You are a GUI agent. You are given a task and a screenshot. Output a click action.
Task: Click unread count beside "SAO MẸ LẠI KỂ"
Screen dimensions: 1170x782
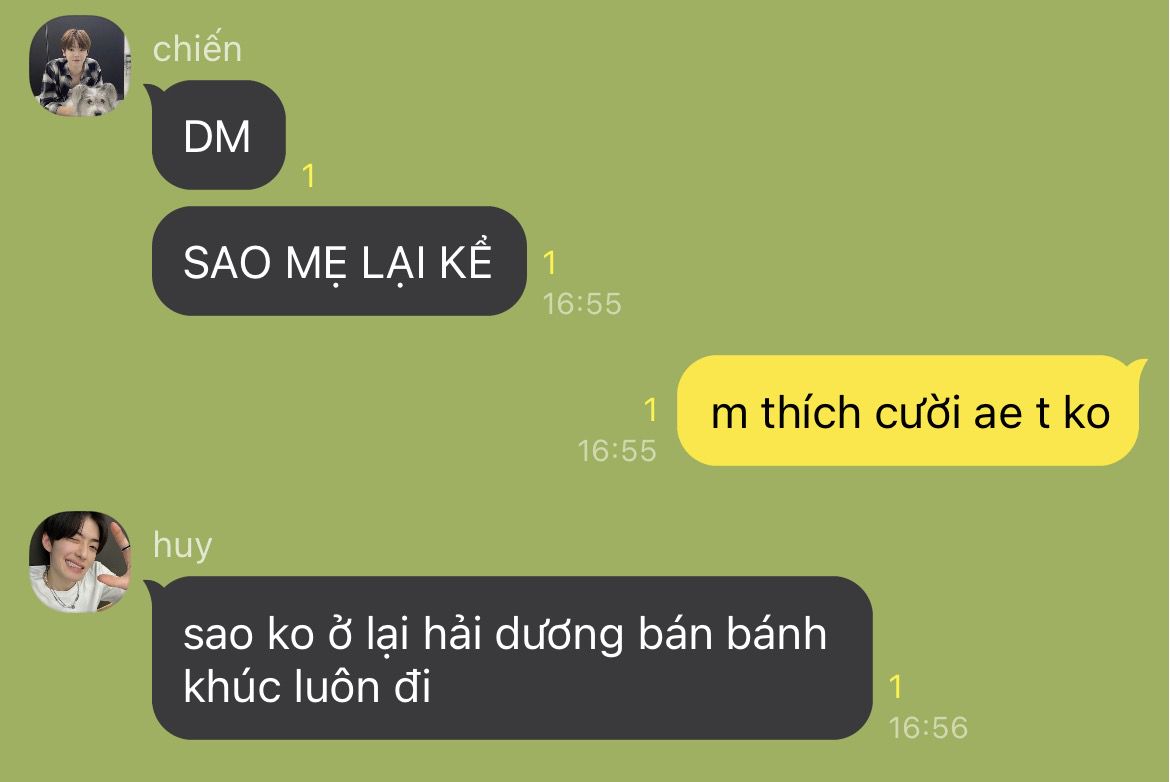coord(549,263)
